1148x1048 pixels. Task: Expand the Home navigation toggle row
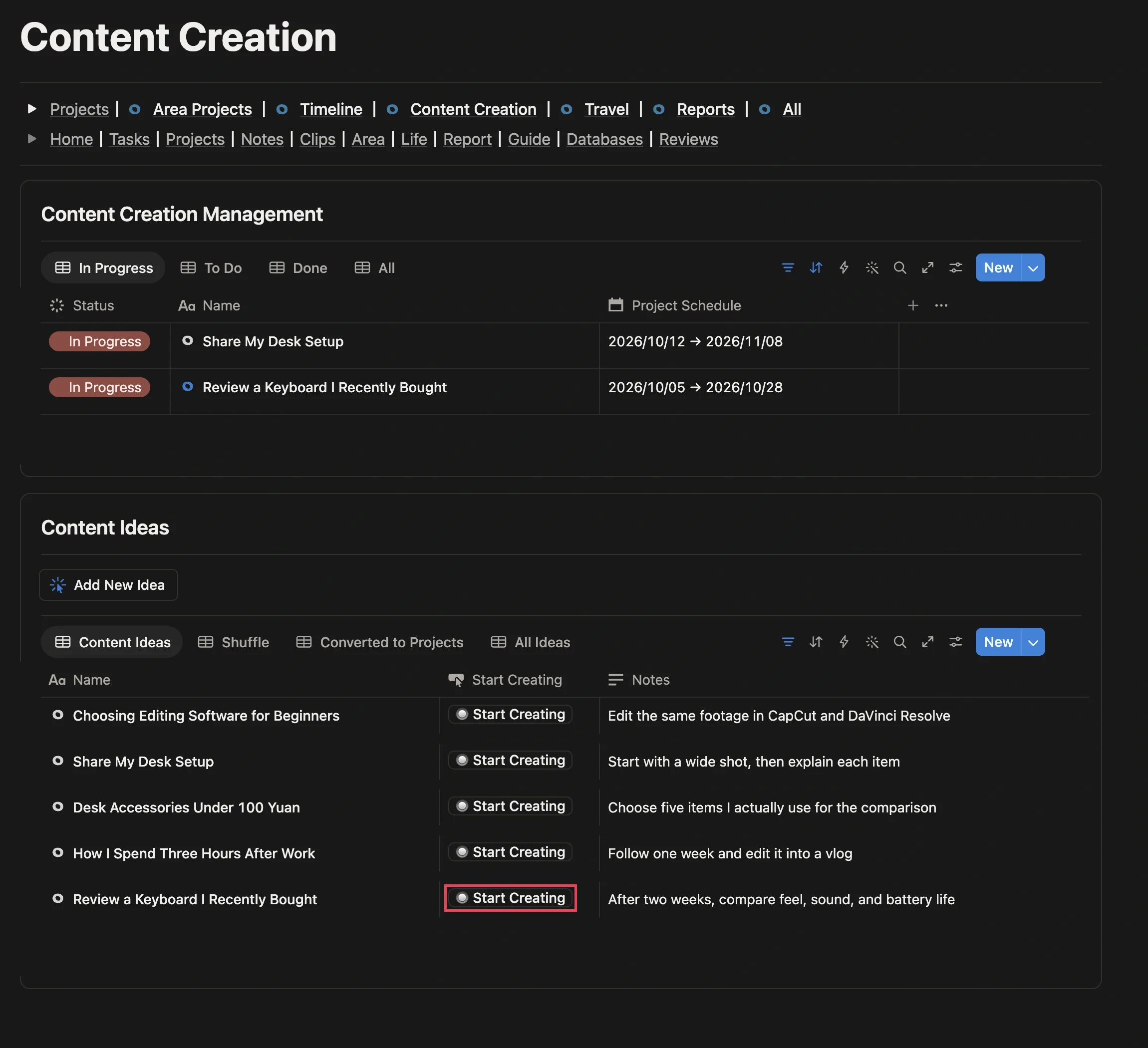click(x=32, y=139)
